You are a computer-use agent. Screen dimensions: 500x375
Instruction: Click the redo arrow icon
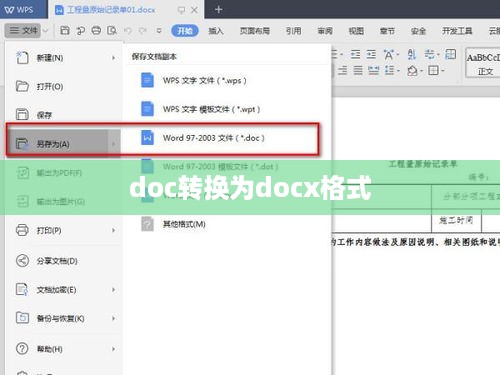[x=143, y=31]
